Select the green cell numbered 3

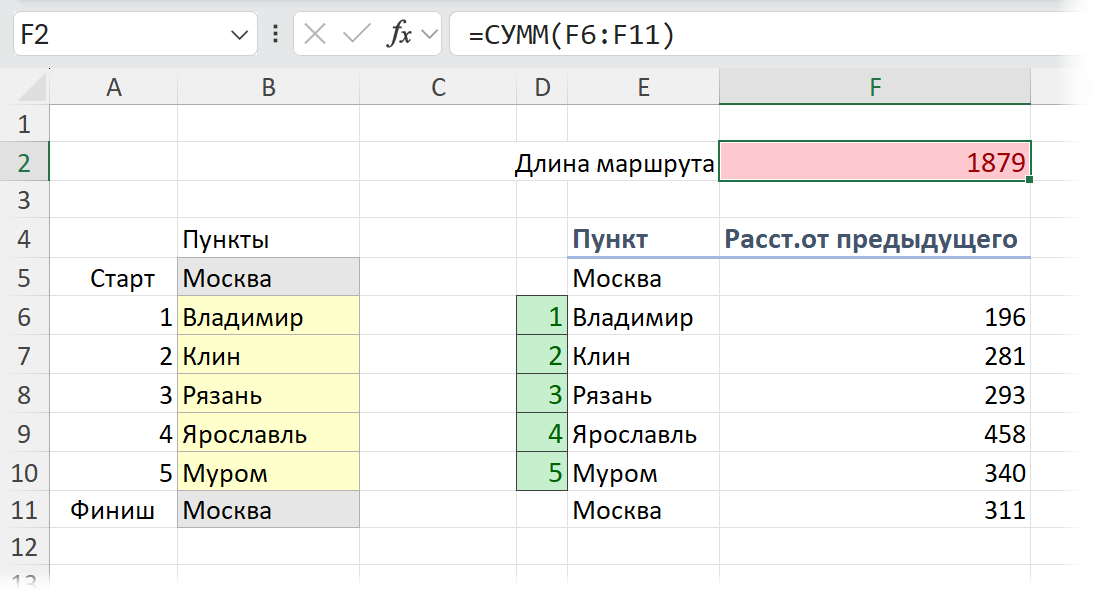tap(541, 394)
